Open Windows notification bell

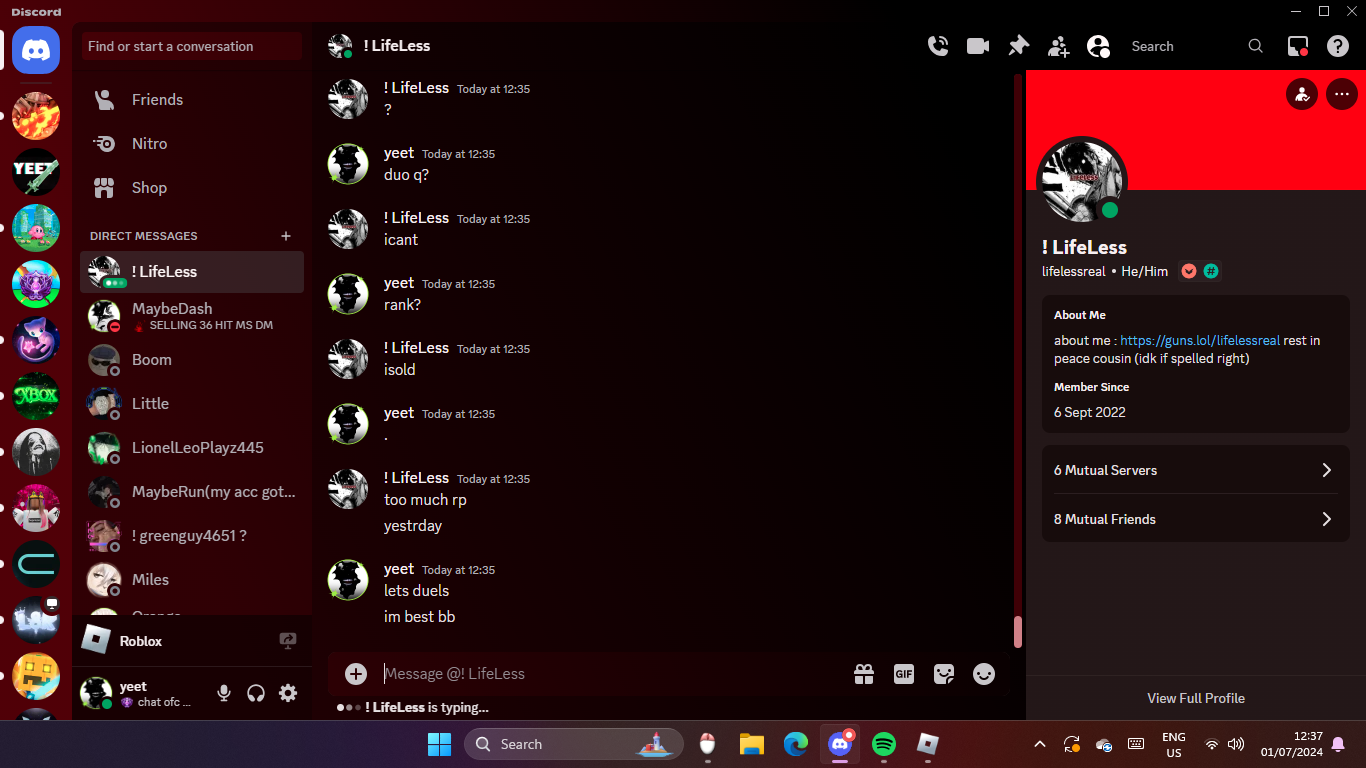(x=1338, y=744)
